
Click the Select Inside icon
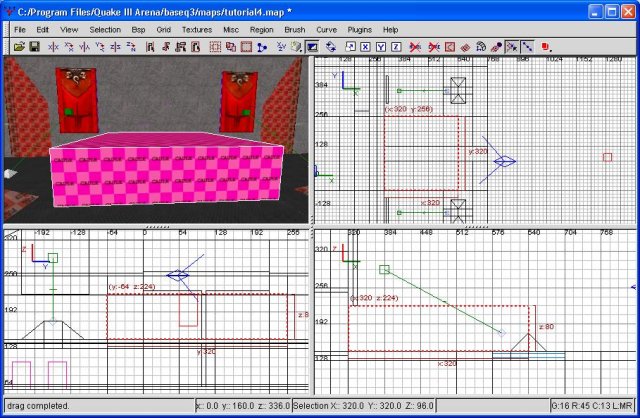pyautogui.click(x=196, y=47)
